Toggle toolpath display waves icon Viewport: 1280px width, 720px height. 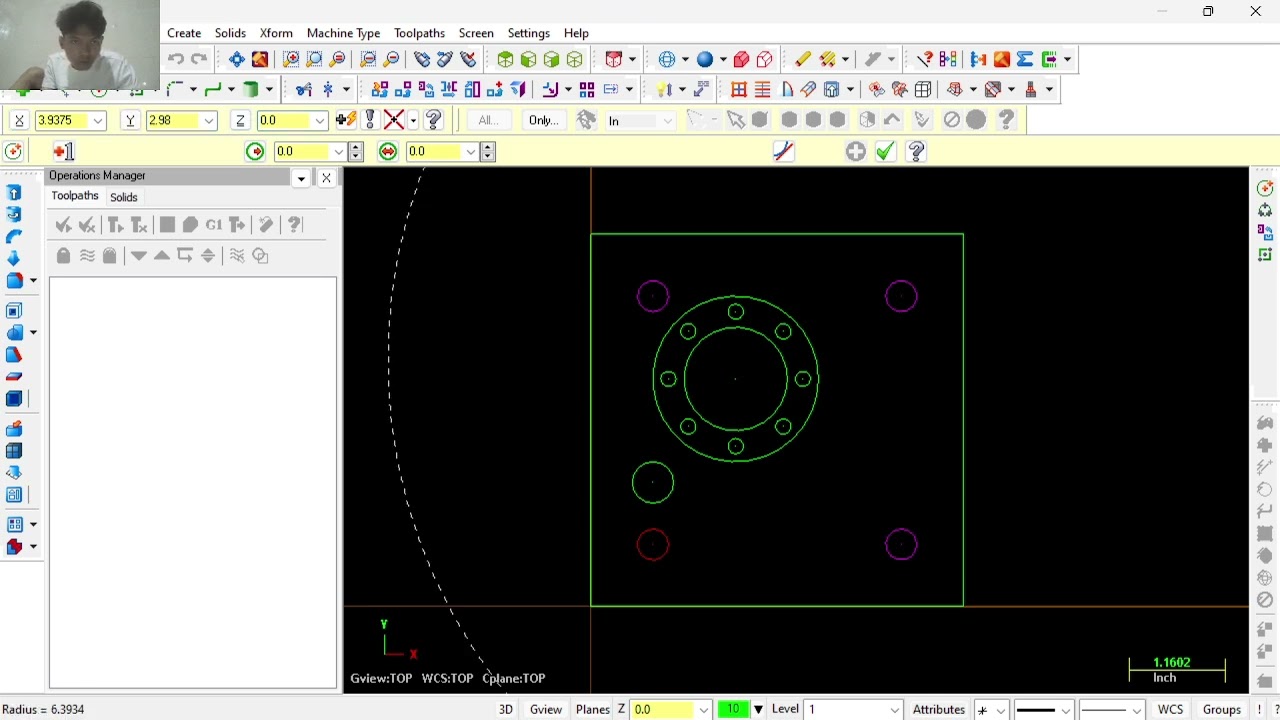87,256
